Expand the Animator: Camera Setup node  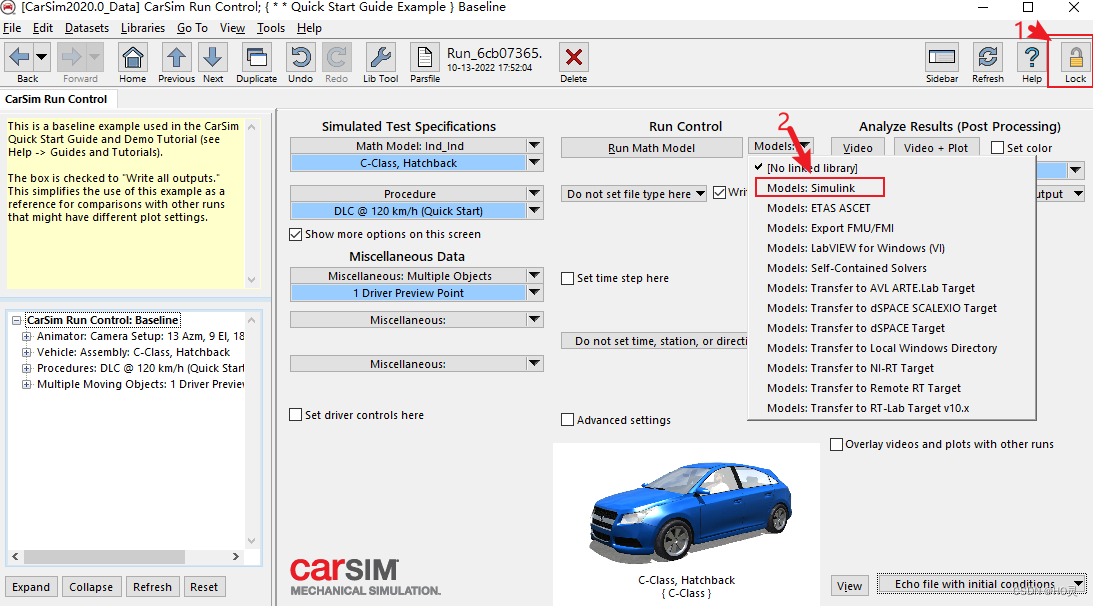pyautogui.click(x=26, y=336)
